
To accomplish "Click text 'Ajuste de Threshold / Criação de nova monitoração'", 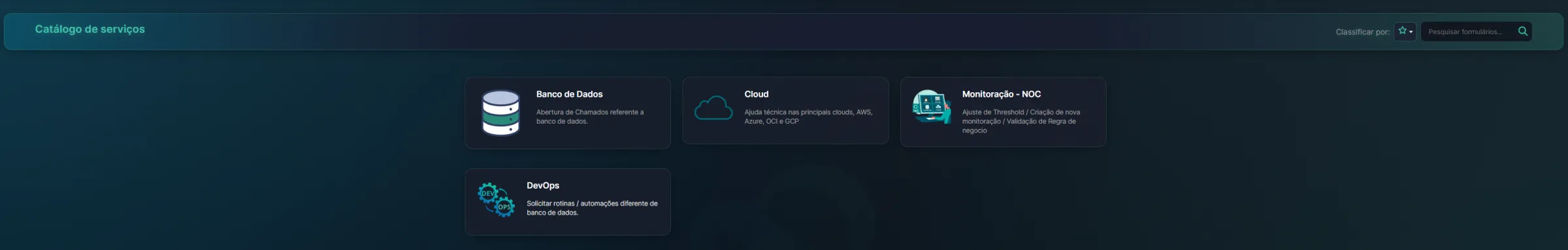I will tap(1021, 116).
